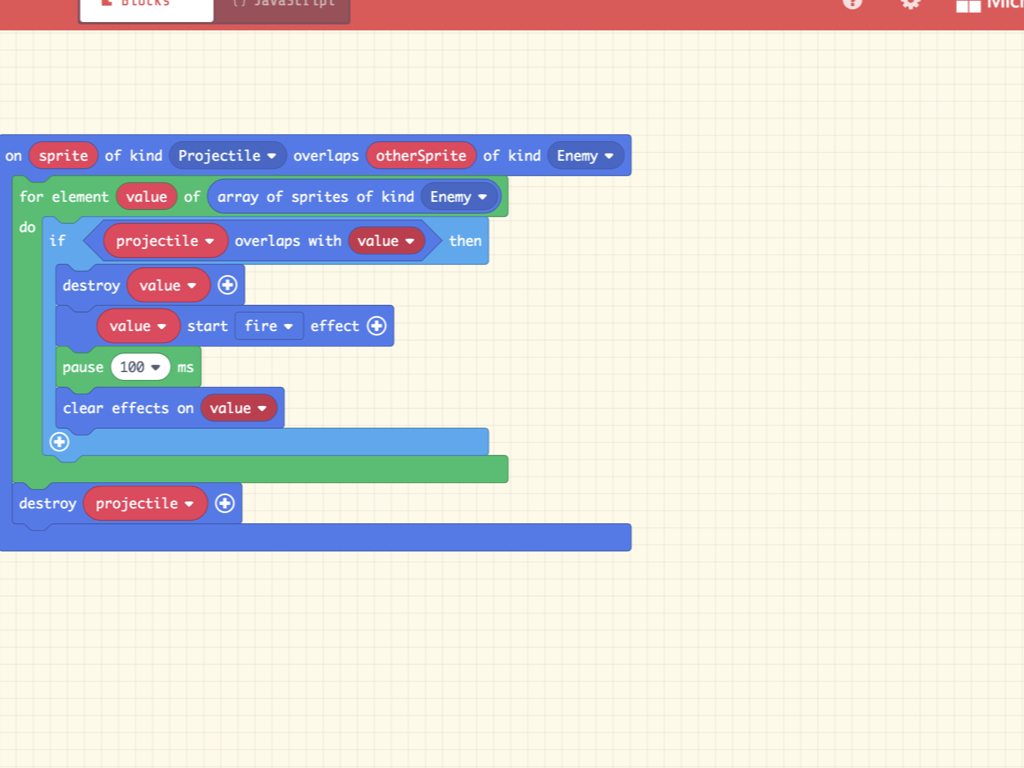Screen dimensions: 1024x768
Task: Select the 'if' block keyword
Action: tap(57, 241)
